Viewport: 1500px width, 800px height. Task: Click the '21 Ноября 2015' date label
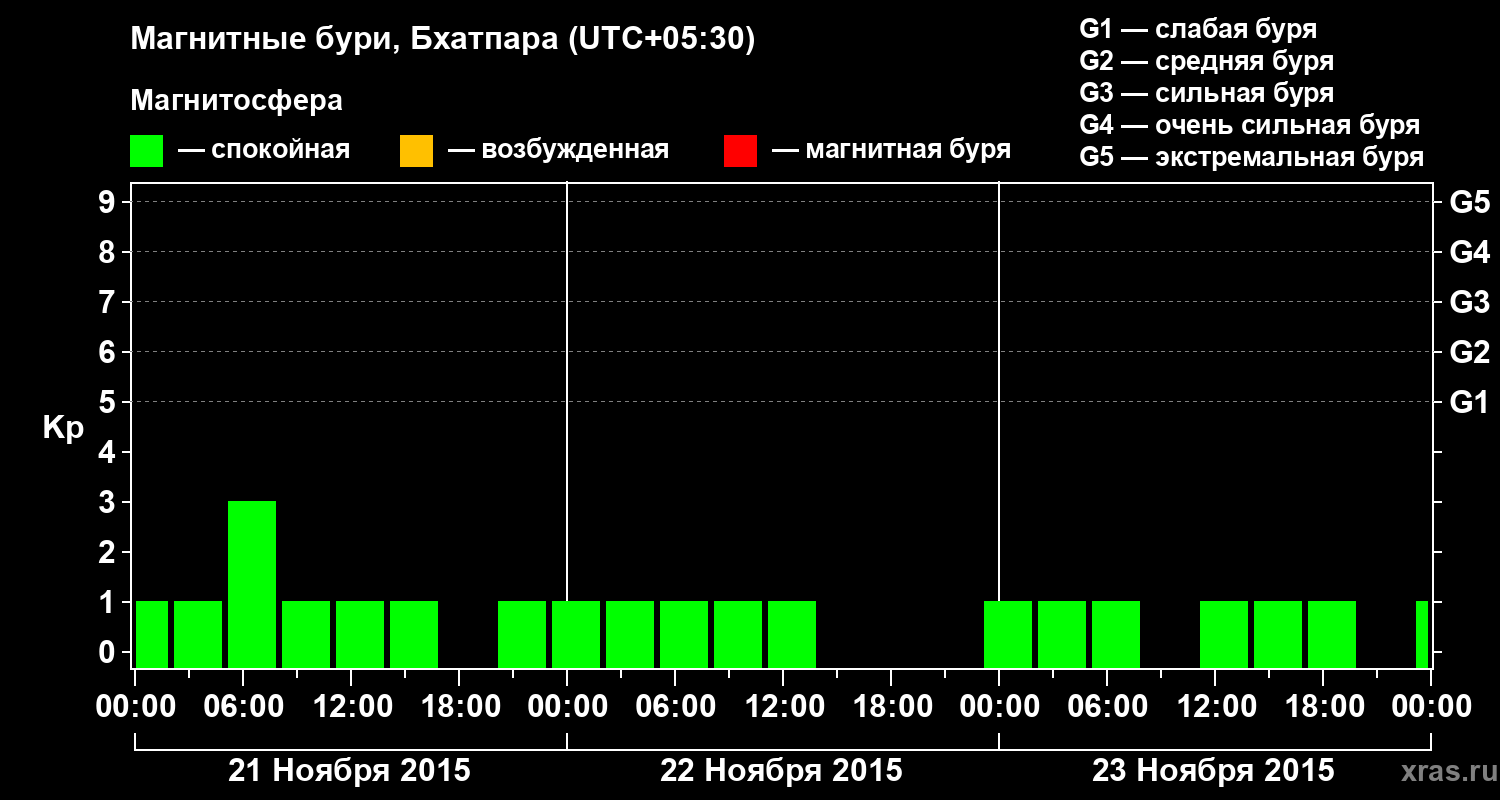(350, 771)
